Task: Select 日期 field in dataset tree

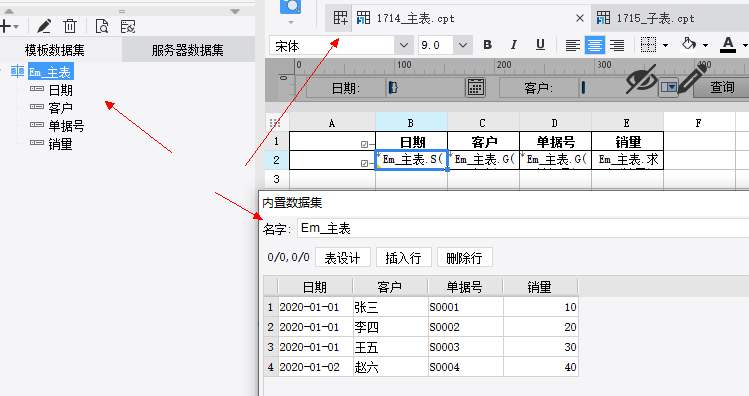Action: click(61, 90)
